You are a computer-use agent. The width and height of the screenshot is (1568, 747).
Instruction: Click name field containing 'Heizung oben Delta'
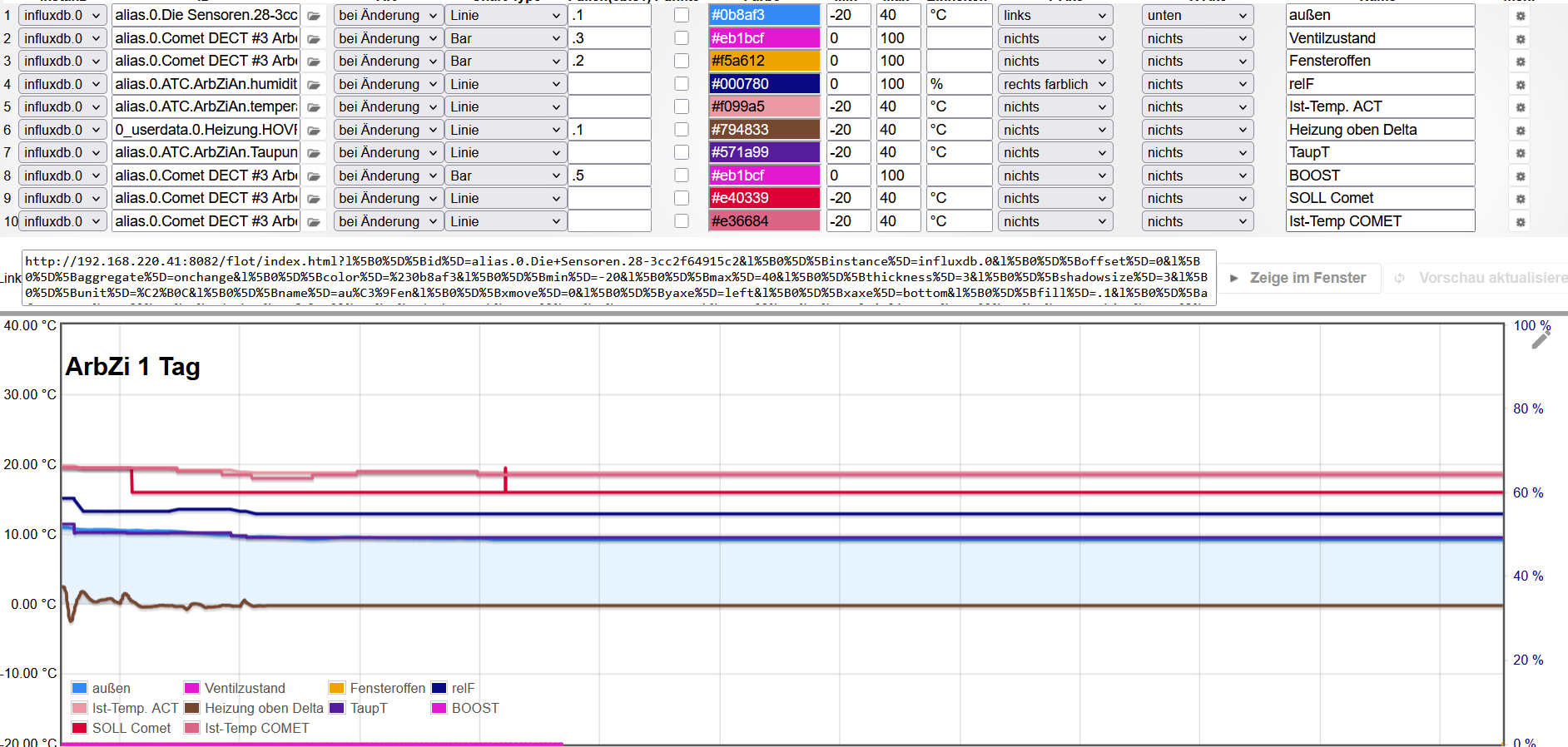(x=1380, y=130)
